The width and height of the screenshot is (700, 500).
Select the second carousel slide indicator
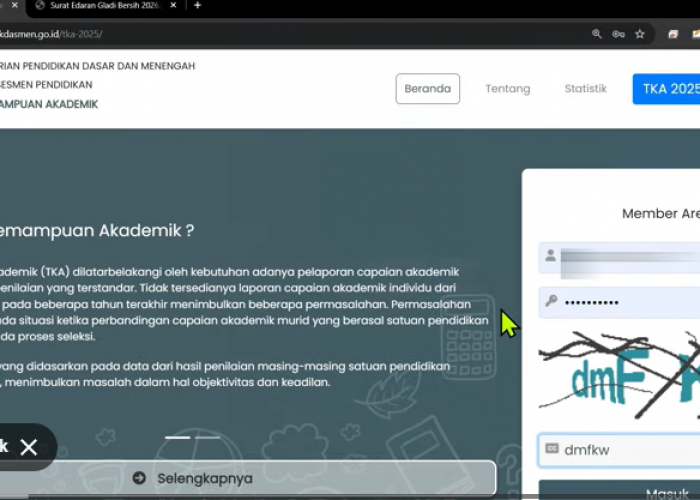tap(208, 438)
